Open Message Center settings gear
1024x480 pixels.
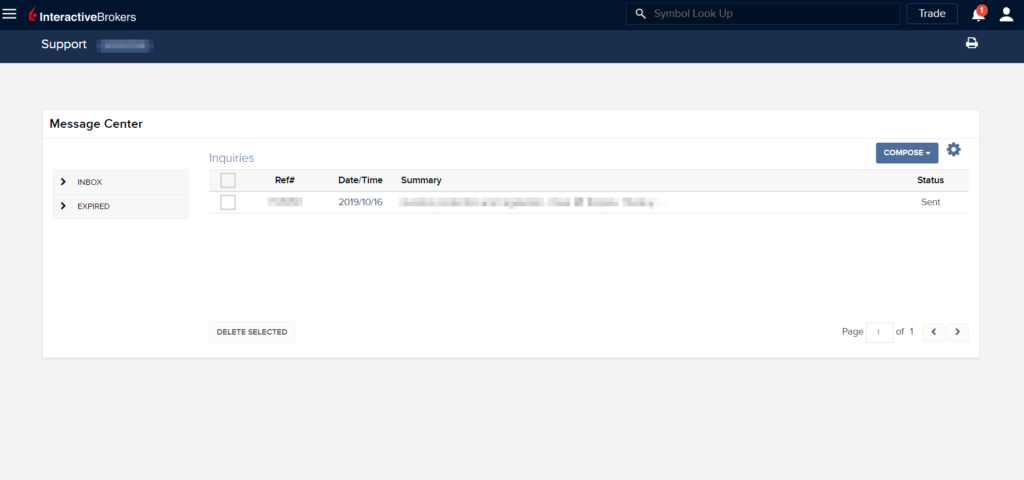point(954,150)
